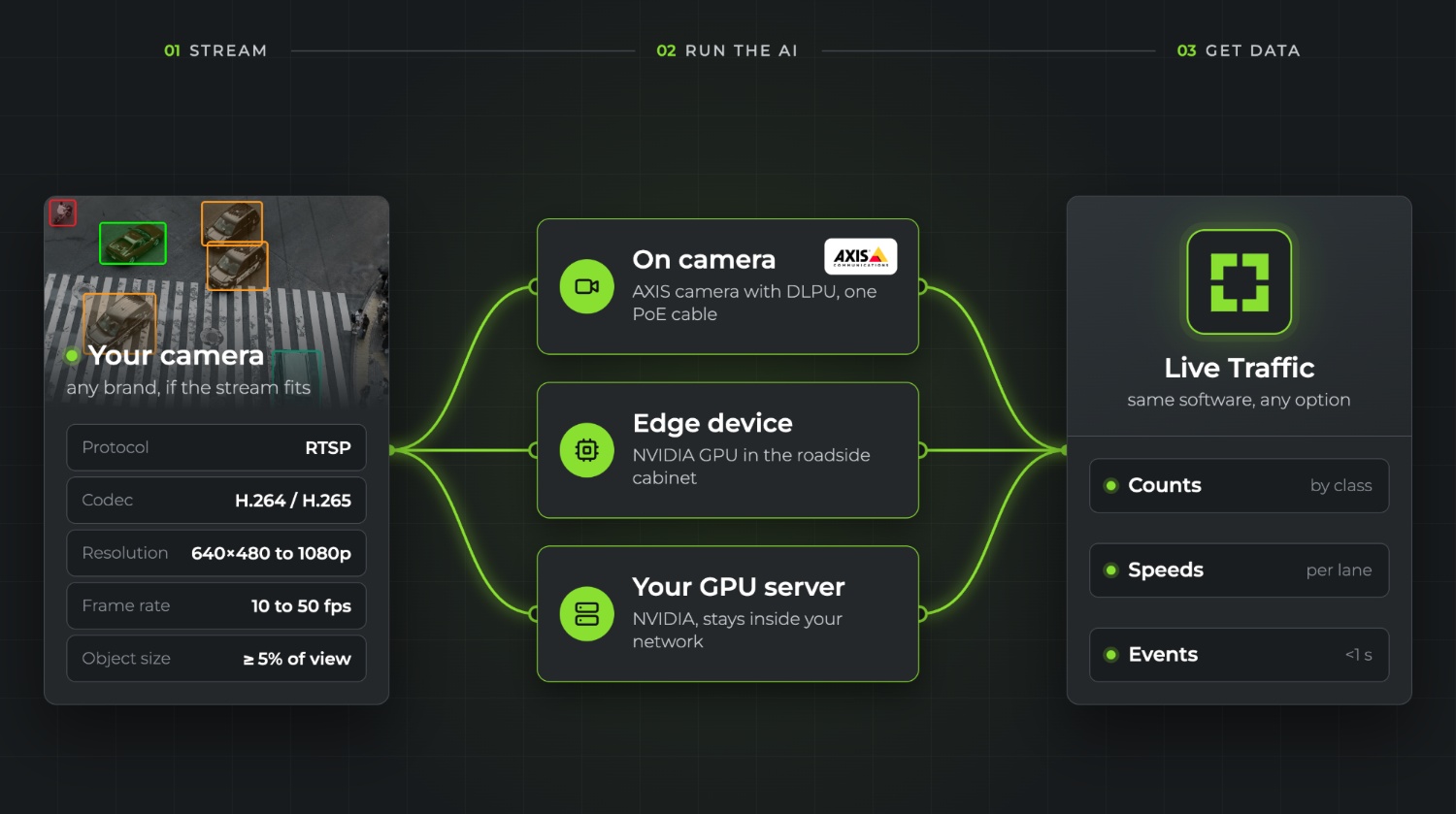Click the video camera icon beside On camera
Screen dimensions: 1456x814
pos(587,286)
